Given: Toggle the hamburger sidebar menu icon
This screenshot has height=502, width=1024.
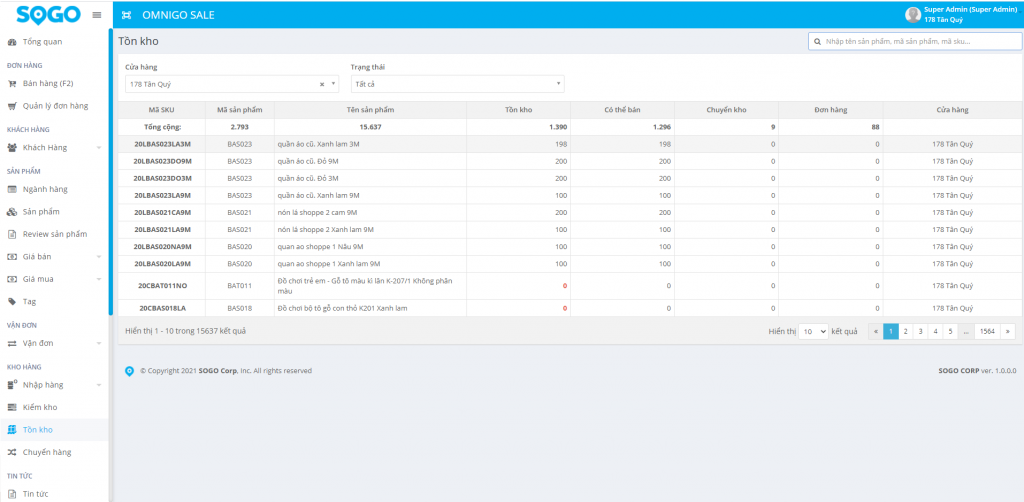Looking at the screenshot, I should click(96, 15).
